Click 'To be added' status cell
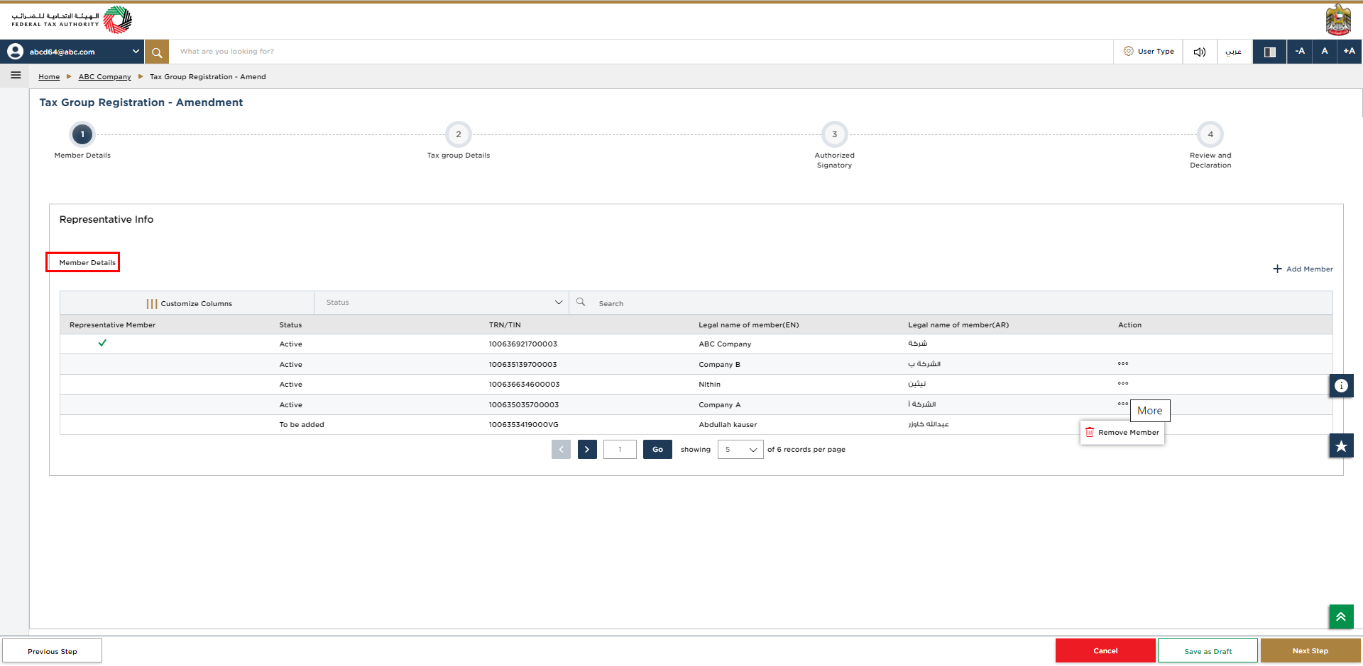This screenshot has height=666, width=1363. [x=302, y=424]
